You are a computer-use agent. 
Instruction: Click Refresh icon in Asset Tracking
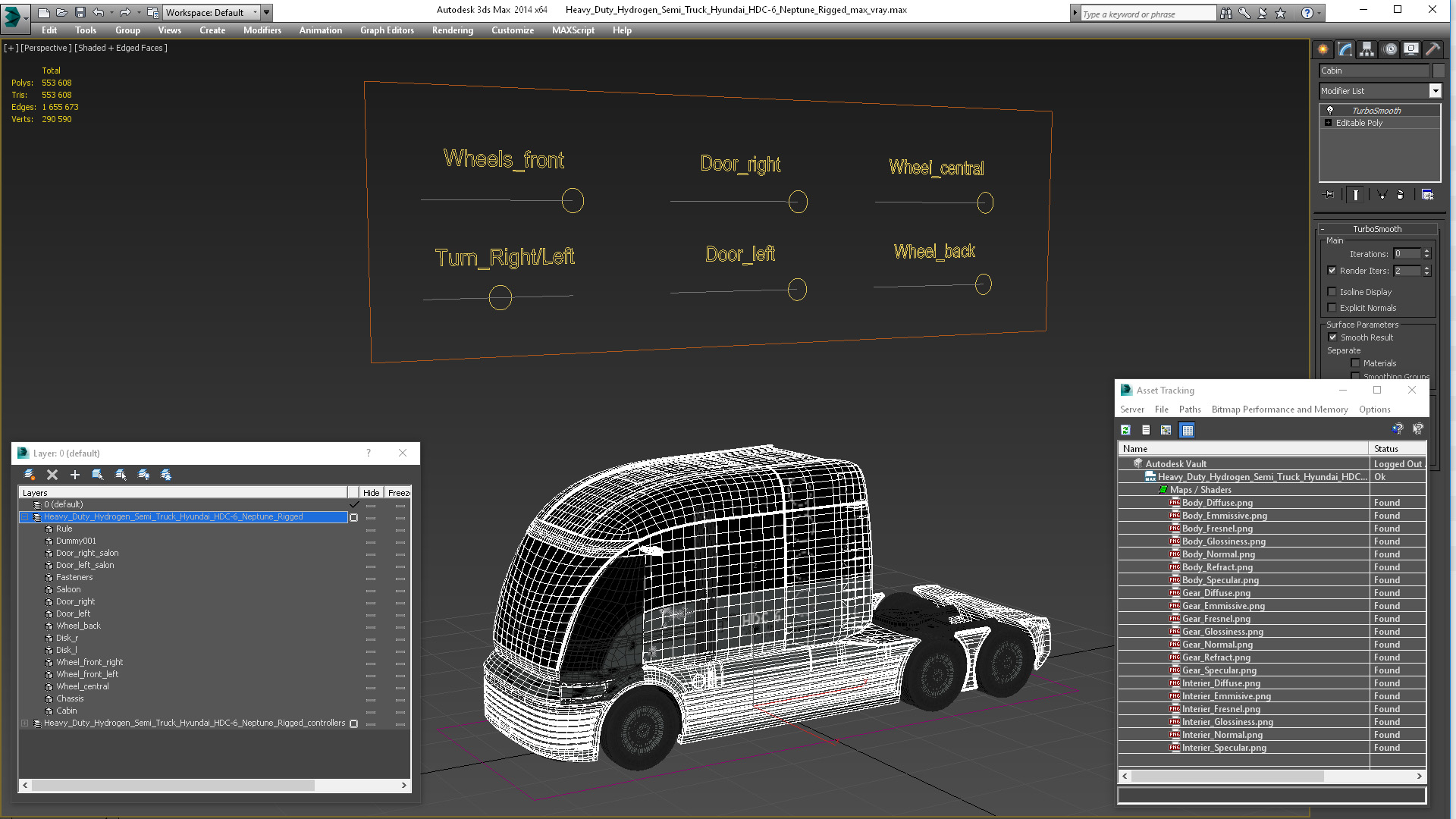[1126, 430]
